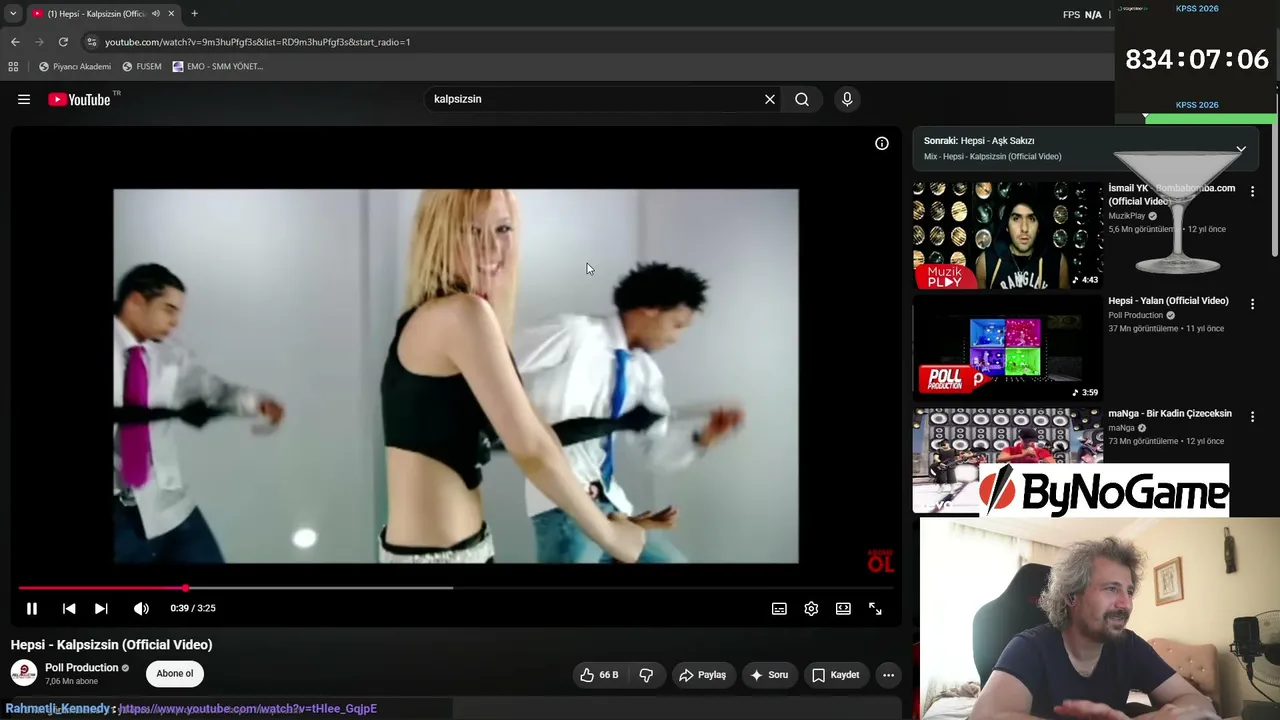The image size is (1280, 720).
Task: Open the player settings gear
Action: 811,608
